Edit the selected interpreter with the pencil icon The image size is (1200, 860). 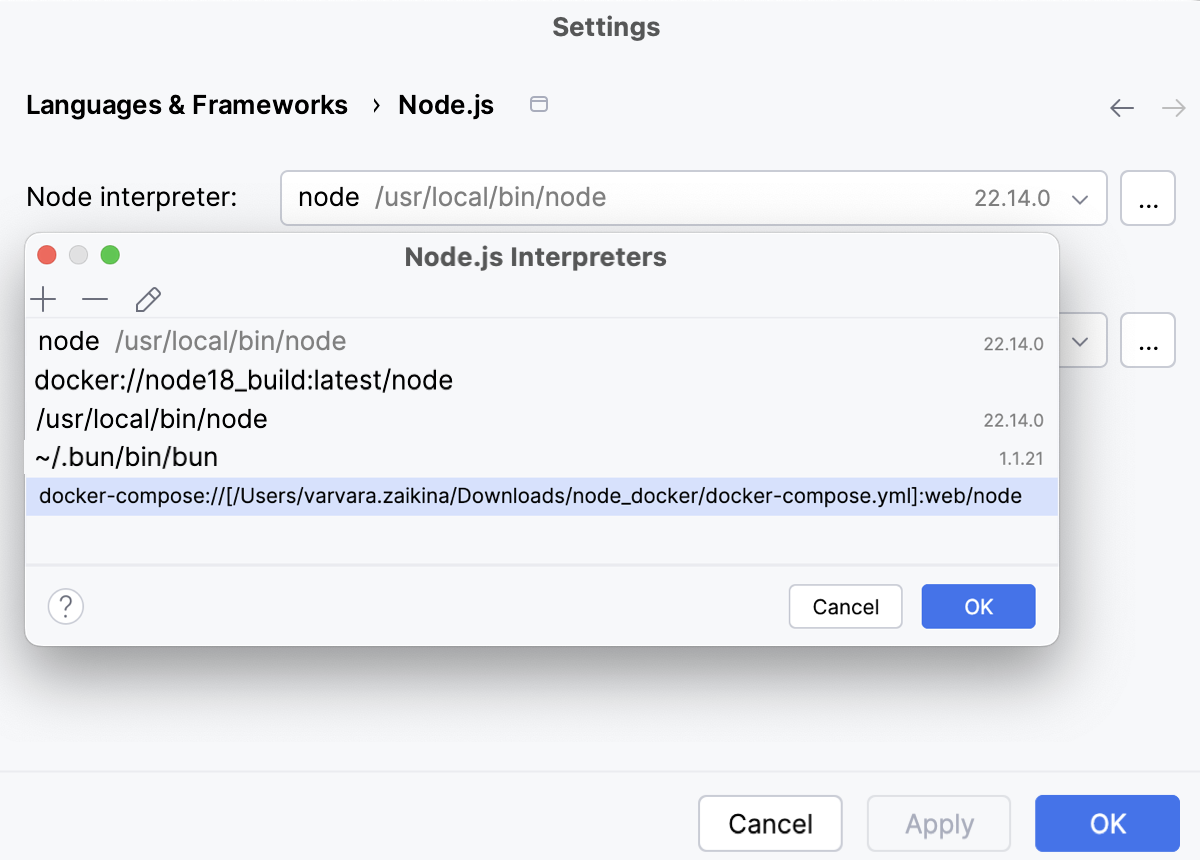click(148, 299)
